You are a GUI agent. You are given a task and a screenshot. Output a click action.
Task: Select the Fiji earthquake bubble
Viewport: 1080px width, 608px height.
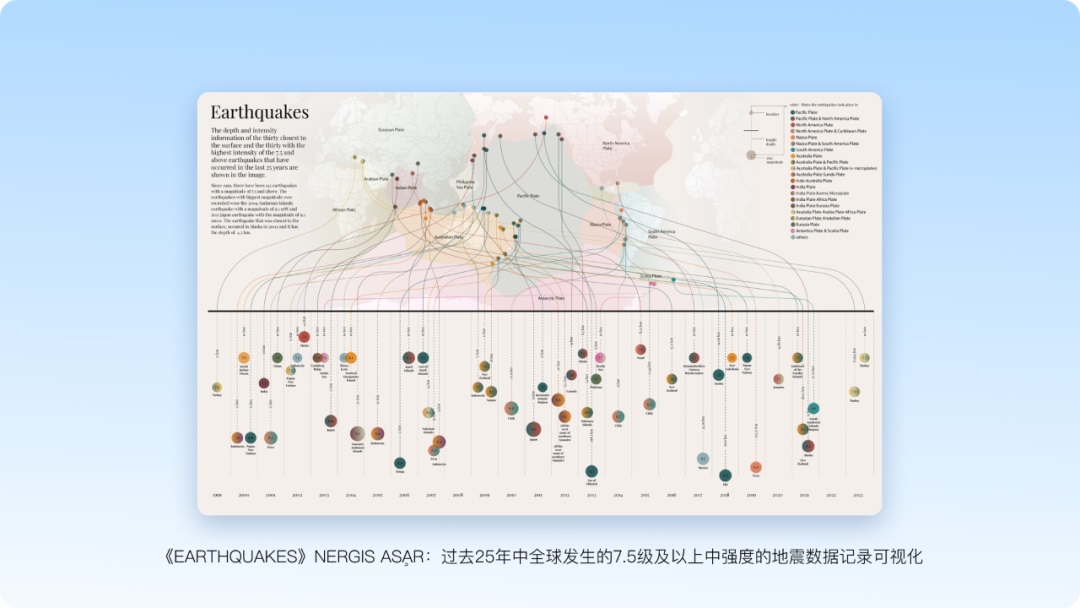725,475
